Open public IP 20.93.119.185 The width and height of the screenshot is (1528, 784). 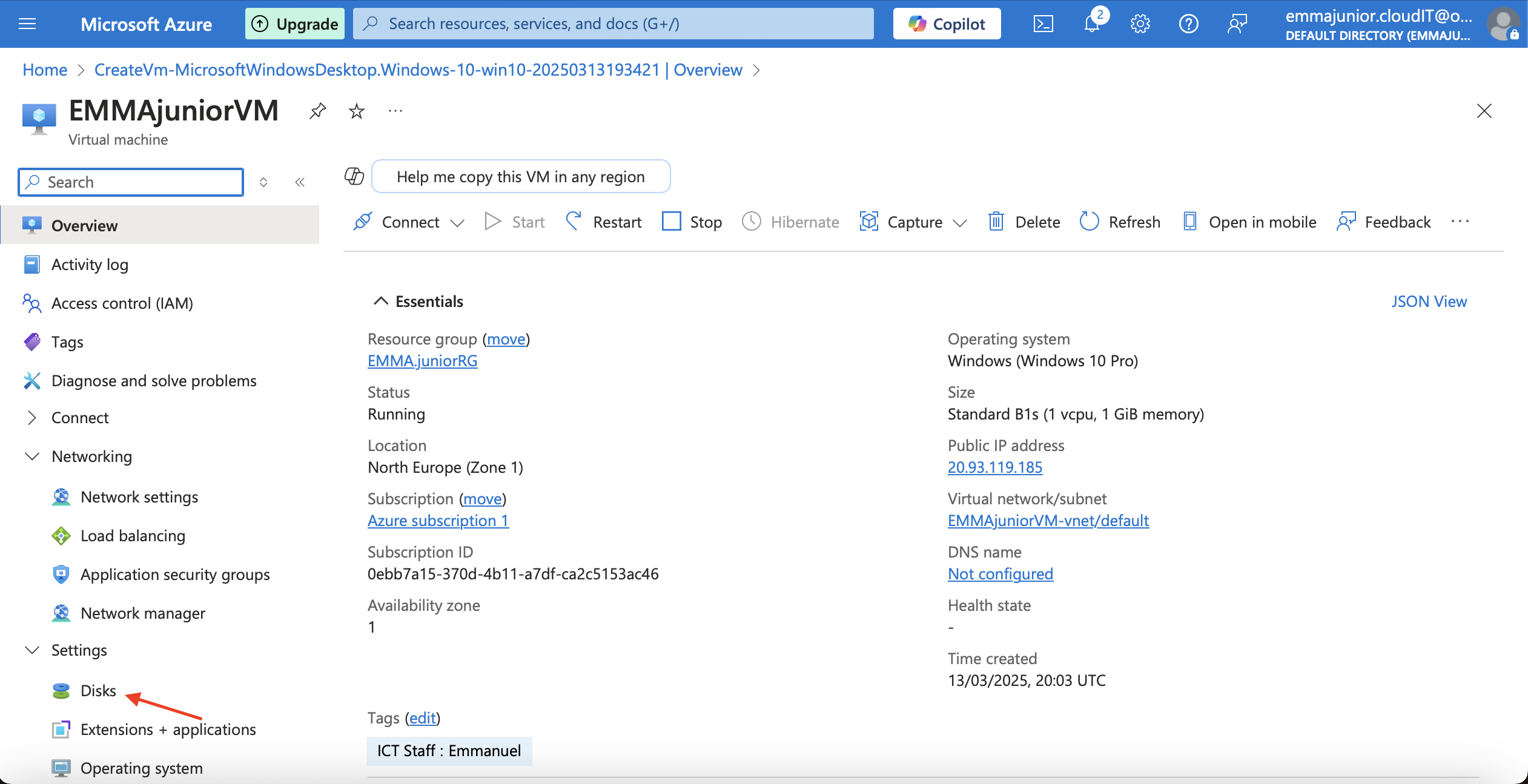tap(995, 467)
